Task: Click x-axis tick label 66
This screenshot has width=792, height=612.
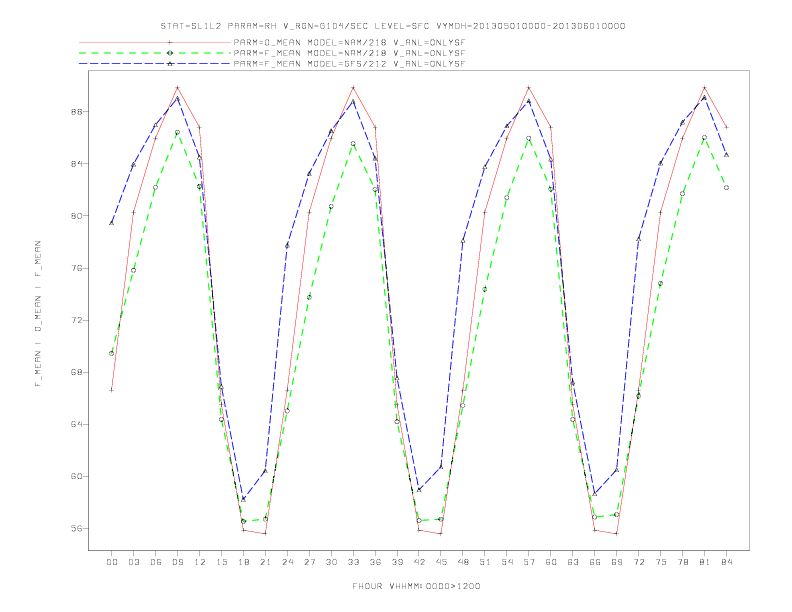Action: coord(595,562)
